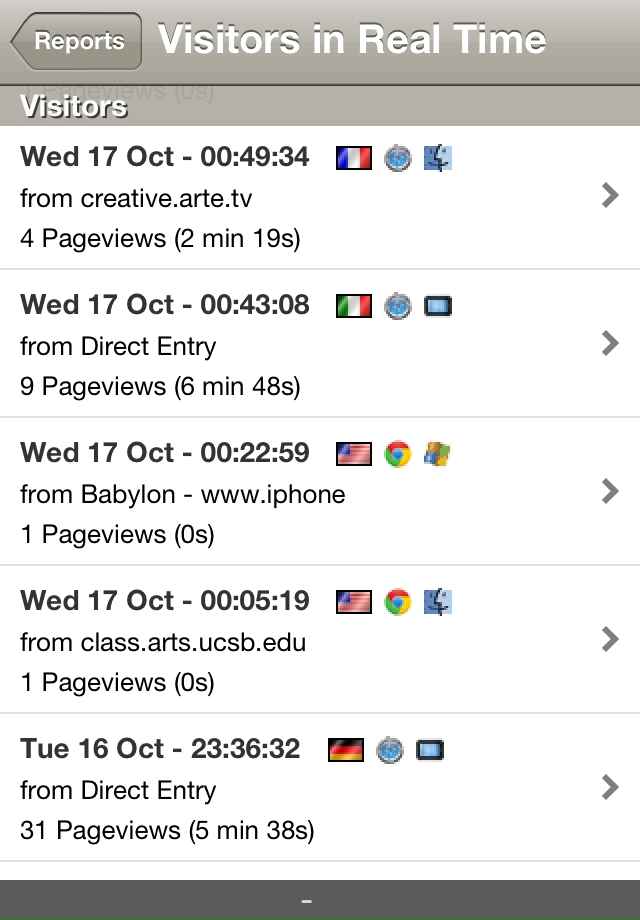Screen dimensions: 640x920
Task: Tap iPad device icon on 00:43:08 visit
Action: [438, 306]
